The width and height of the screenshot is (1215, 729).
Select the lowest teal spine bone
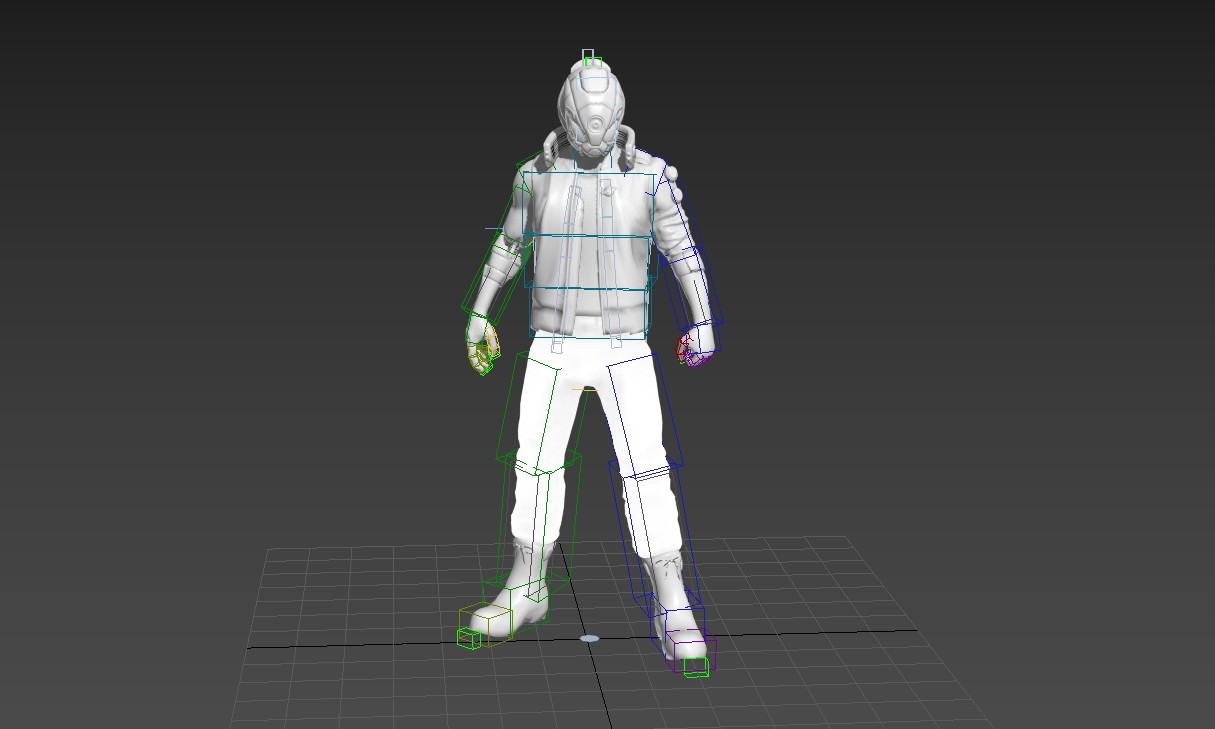[x=588, y=313]
